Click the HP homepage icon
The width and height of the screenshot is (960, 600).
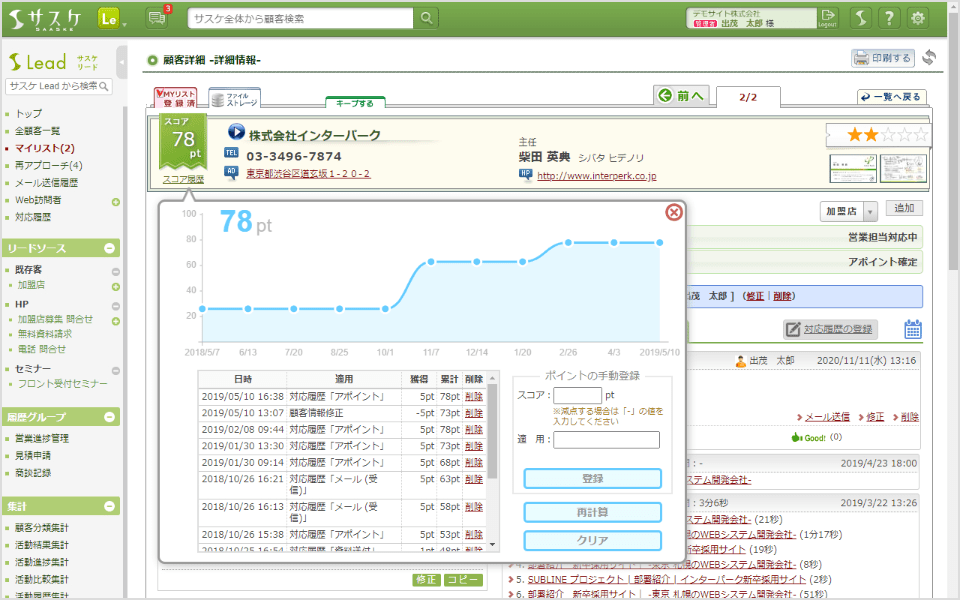[525, 174]
